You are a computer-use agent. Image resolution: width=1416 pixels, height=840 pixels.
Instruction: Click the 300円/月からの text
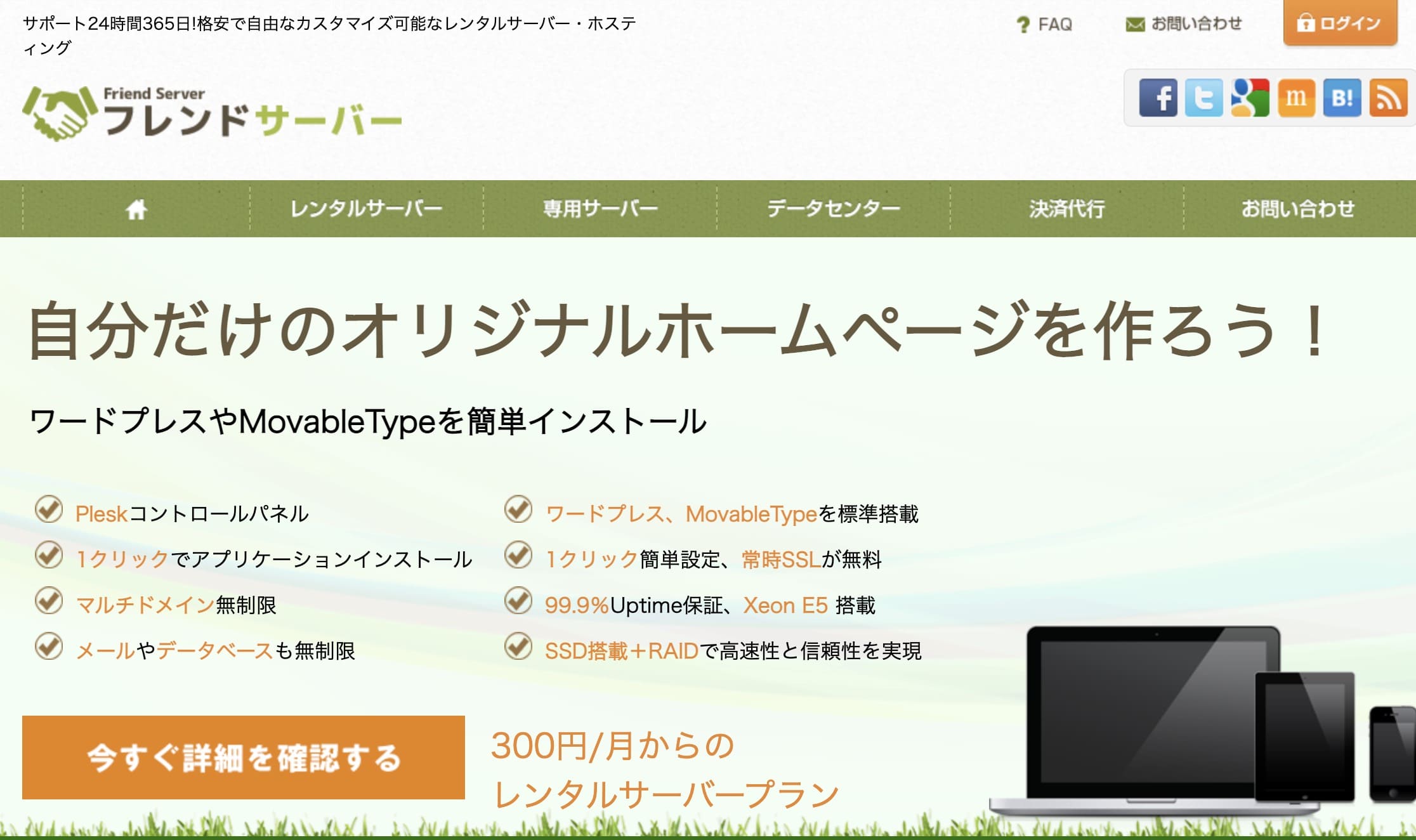[x=613, y=745]
